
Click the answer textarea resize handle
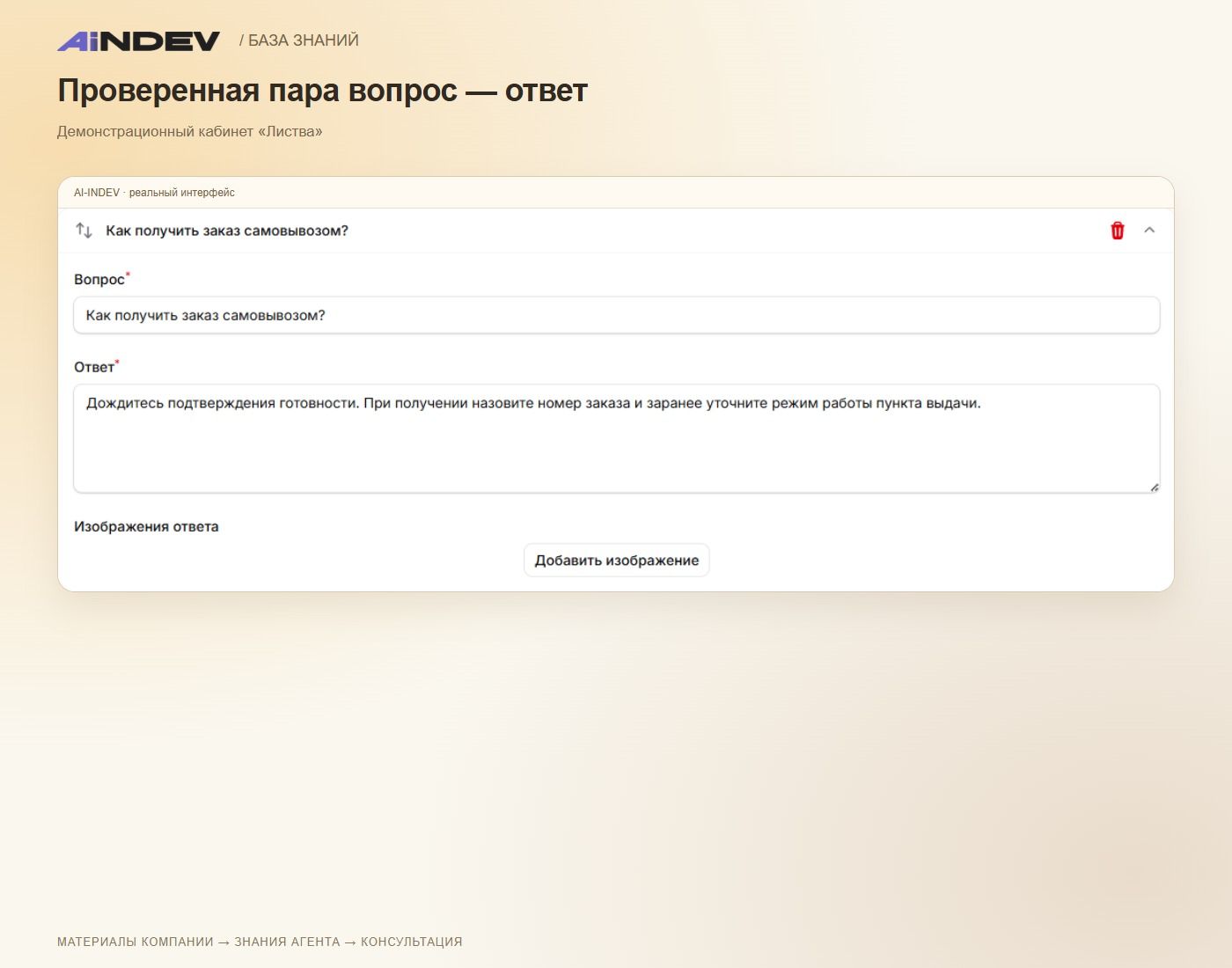pyautogui.click(x=1154, y=487)
